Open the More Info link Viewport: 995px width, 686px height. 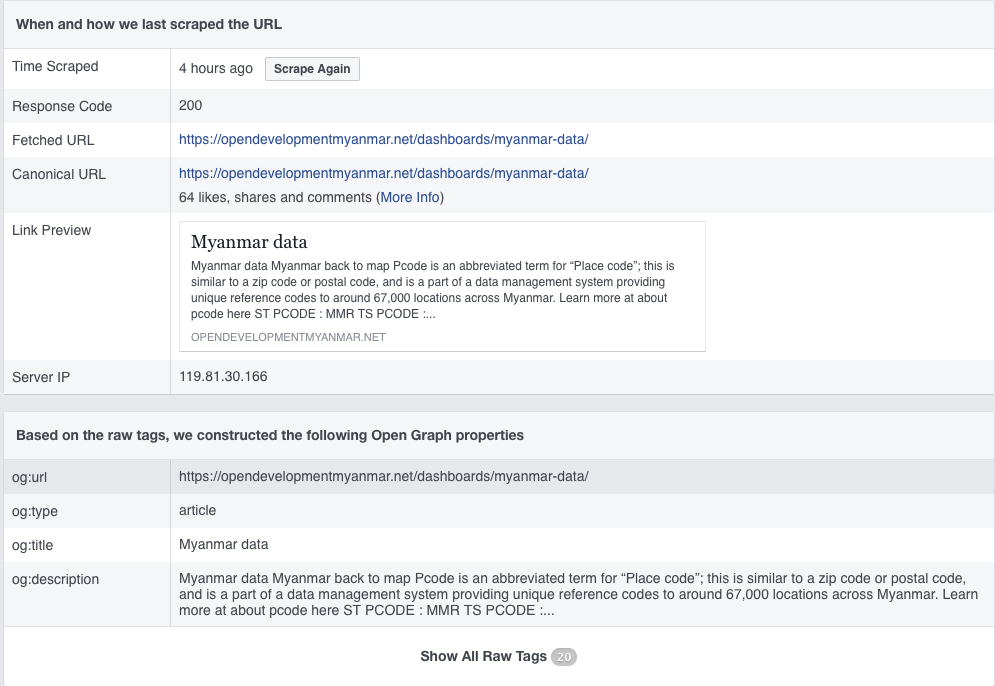tap(410, 197)
